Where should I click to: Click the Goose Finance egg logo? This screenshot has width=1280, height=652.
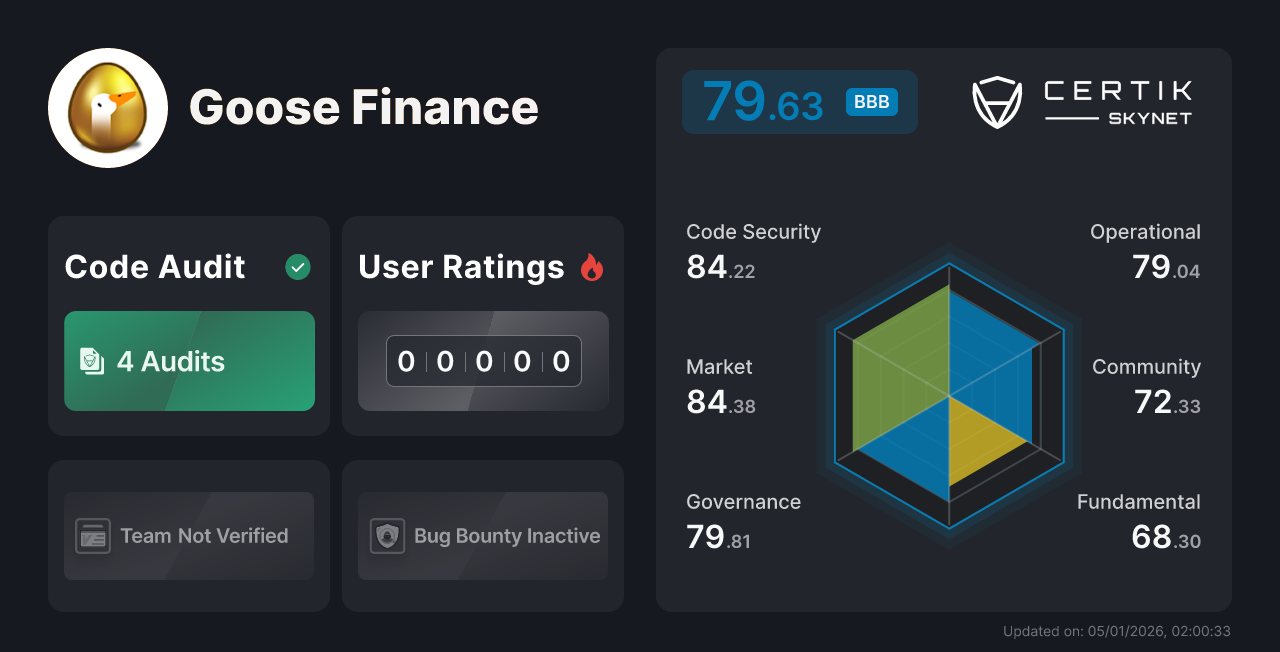tap(107, 107)
